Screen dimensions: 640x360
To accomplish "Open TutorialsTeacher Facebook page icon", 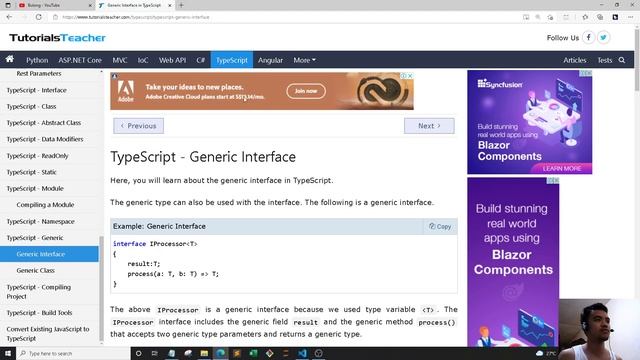I will click(588, 38).
